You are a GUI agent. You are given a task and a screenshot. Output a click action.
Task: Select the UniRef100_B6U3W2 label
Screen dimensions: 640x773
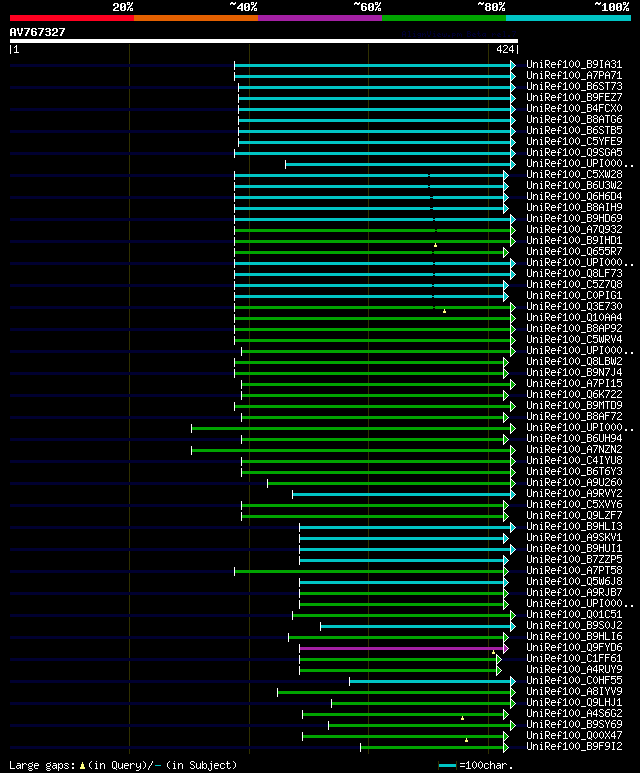pos(574,185)
